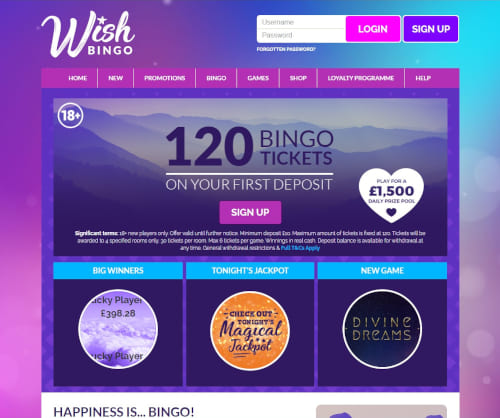Screen dimensions: 500x418
Task: Open the Divine Dreams game thumbnail
Action: coord(382,329)
